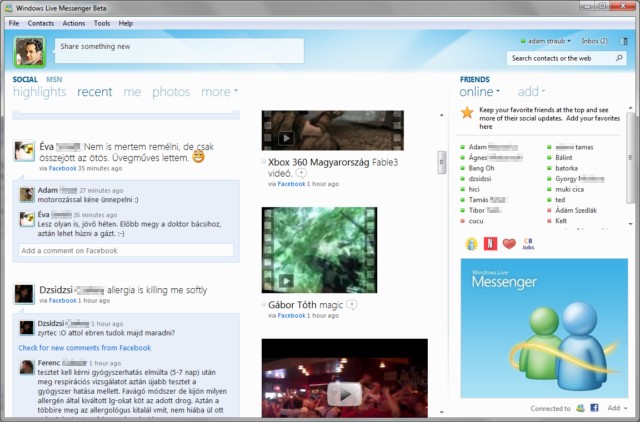The image size is (640, 422).
Task: Click Dzsidzsi's avatar on allergia post
Action: click(24, 294)
